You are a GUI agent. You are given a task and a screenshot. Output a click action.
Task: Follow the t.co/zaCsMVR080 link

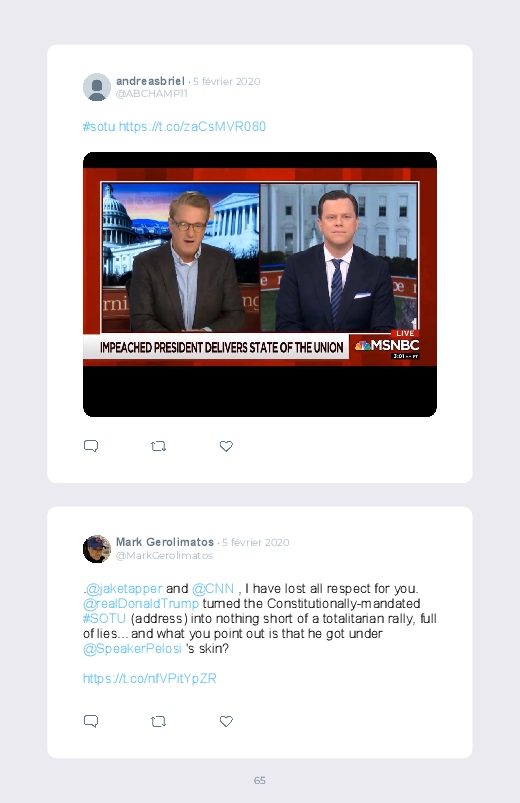(192, 126)
